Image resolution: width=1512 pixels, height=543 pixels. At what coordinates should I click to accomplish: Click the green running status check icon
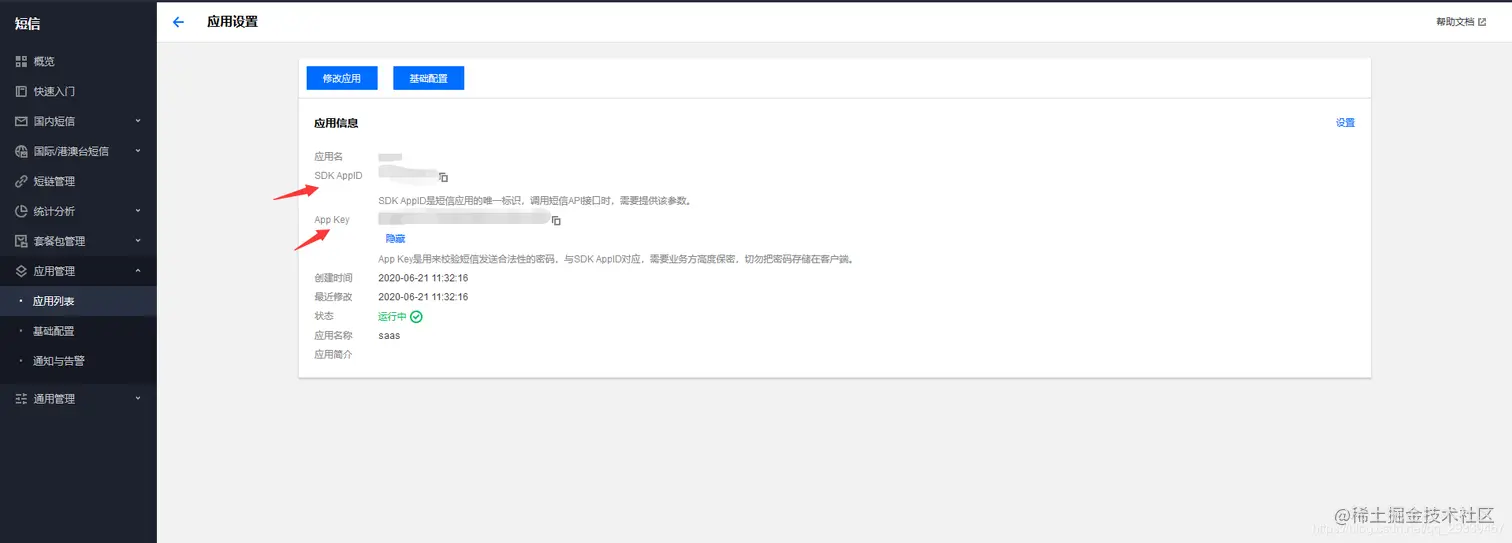417,316
